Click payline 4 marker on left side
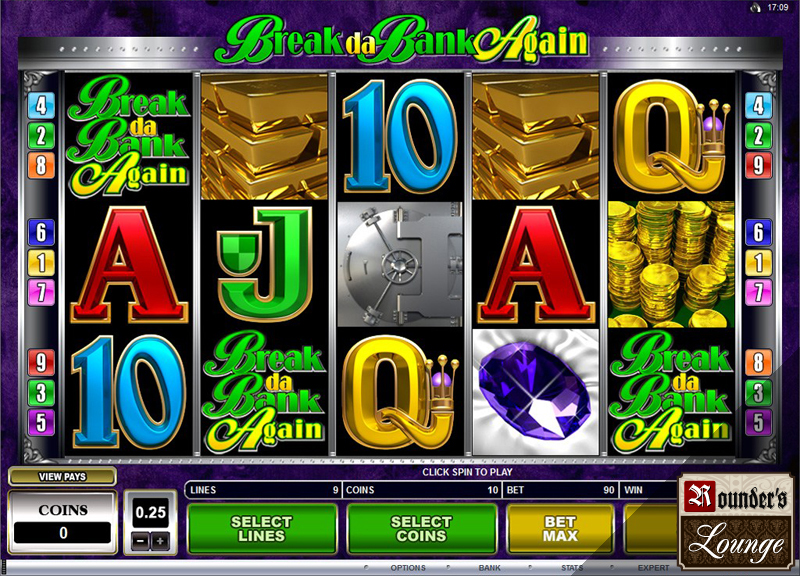This screenshot has height=576, width=800. [x=41, y=106]
